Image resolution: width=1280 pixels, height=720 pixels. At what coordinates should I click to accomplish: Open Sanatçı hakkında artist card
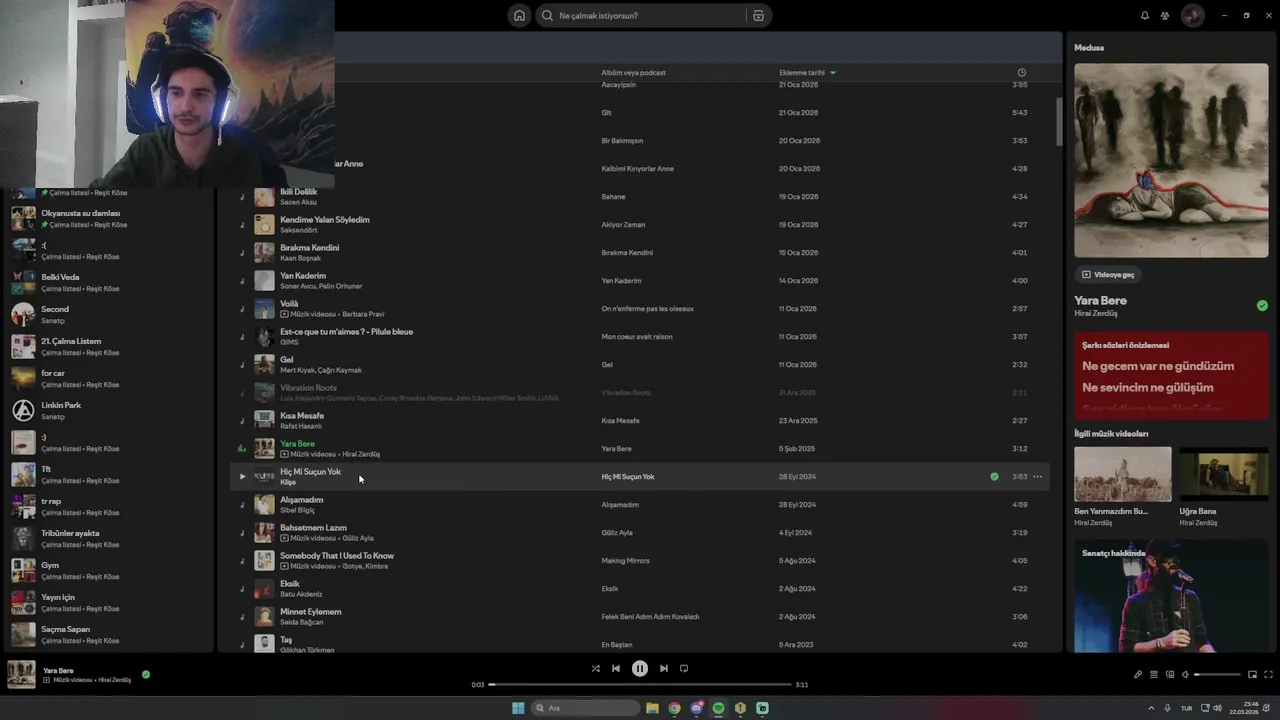point(1171,596)
